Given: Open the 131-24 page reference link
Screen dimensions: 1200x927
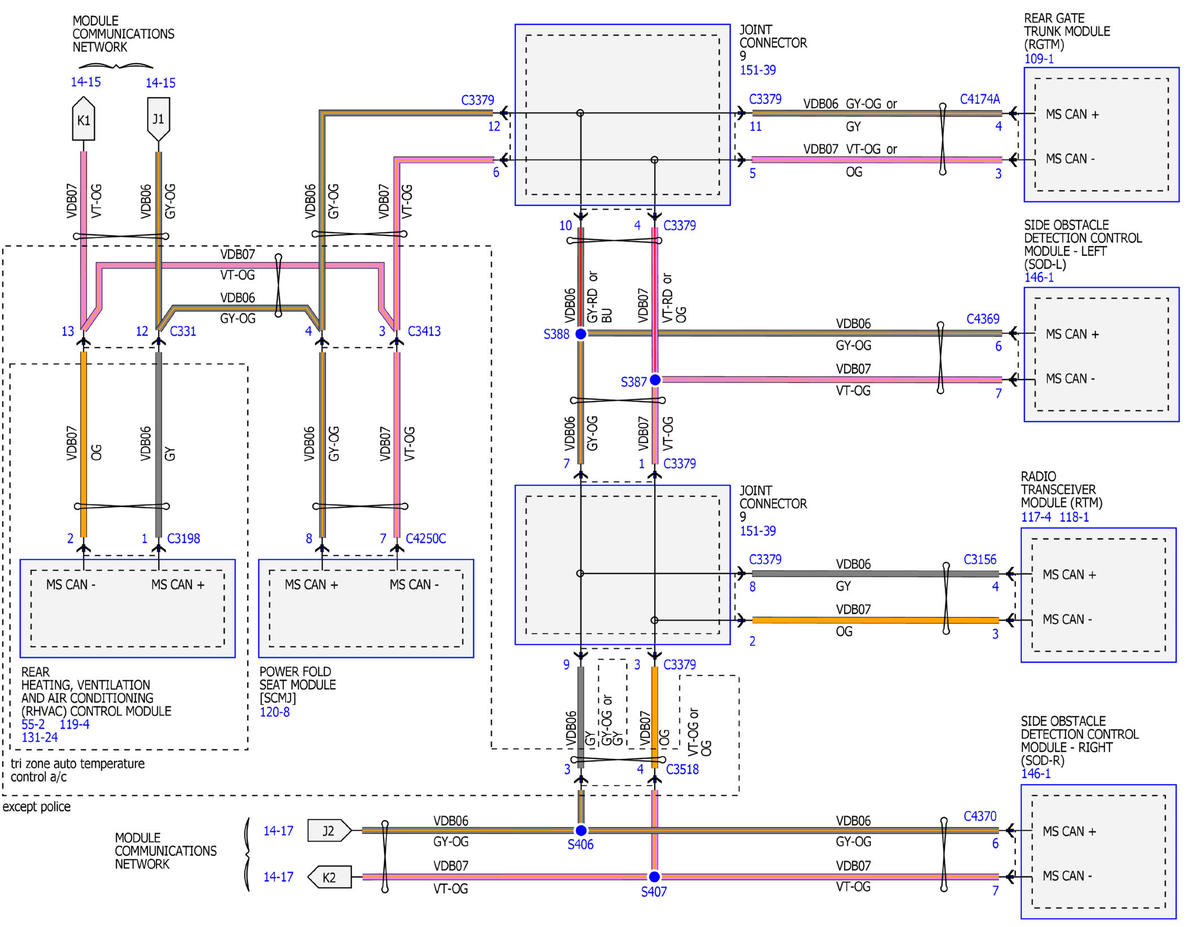Looking at the screenshot, I should [x=41, y=737].
